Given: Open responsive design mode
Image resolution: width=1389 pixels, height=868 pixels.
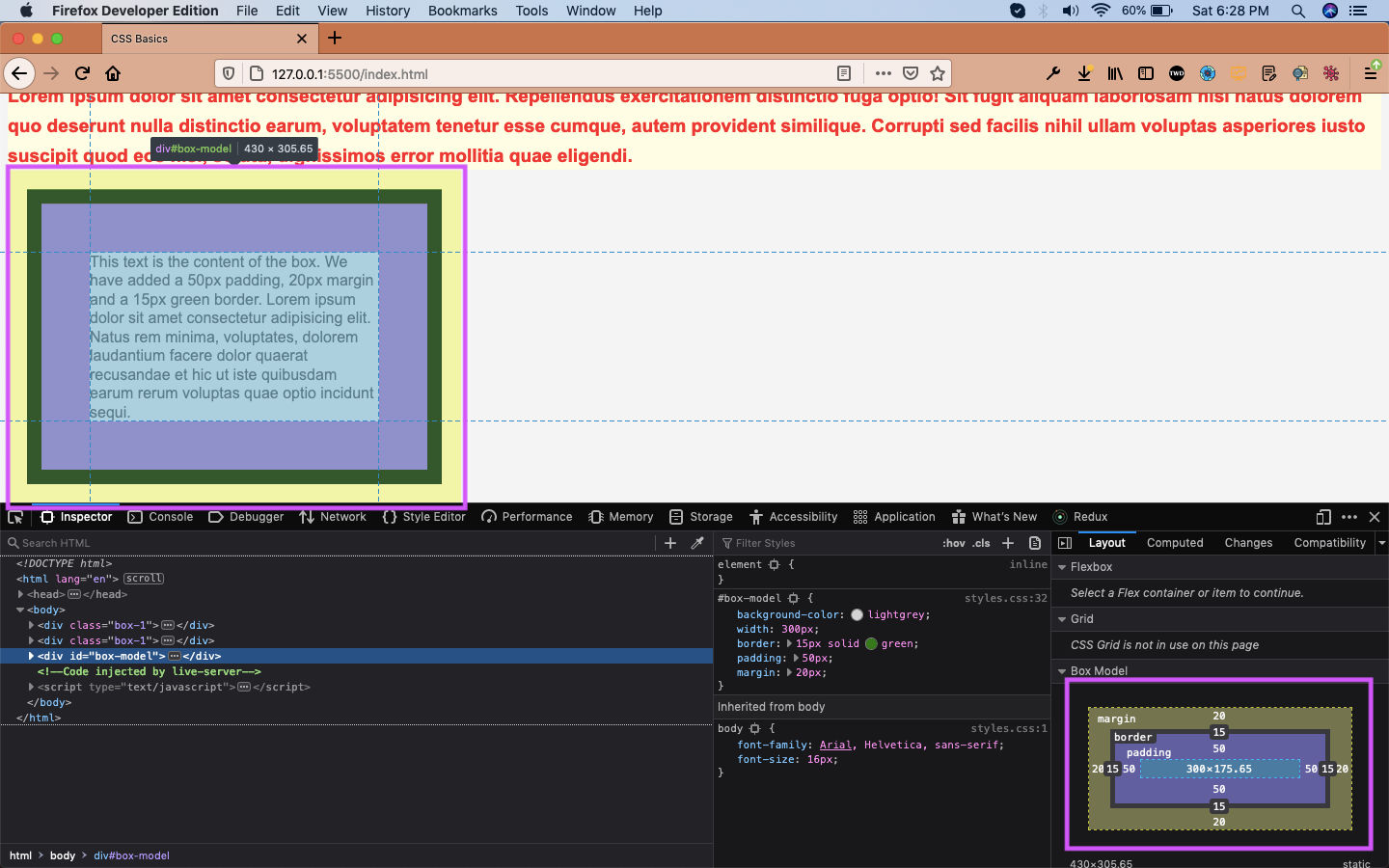Looking at the screenshot, I should (x=1323, y=517).
